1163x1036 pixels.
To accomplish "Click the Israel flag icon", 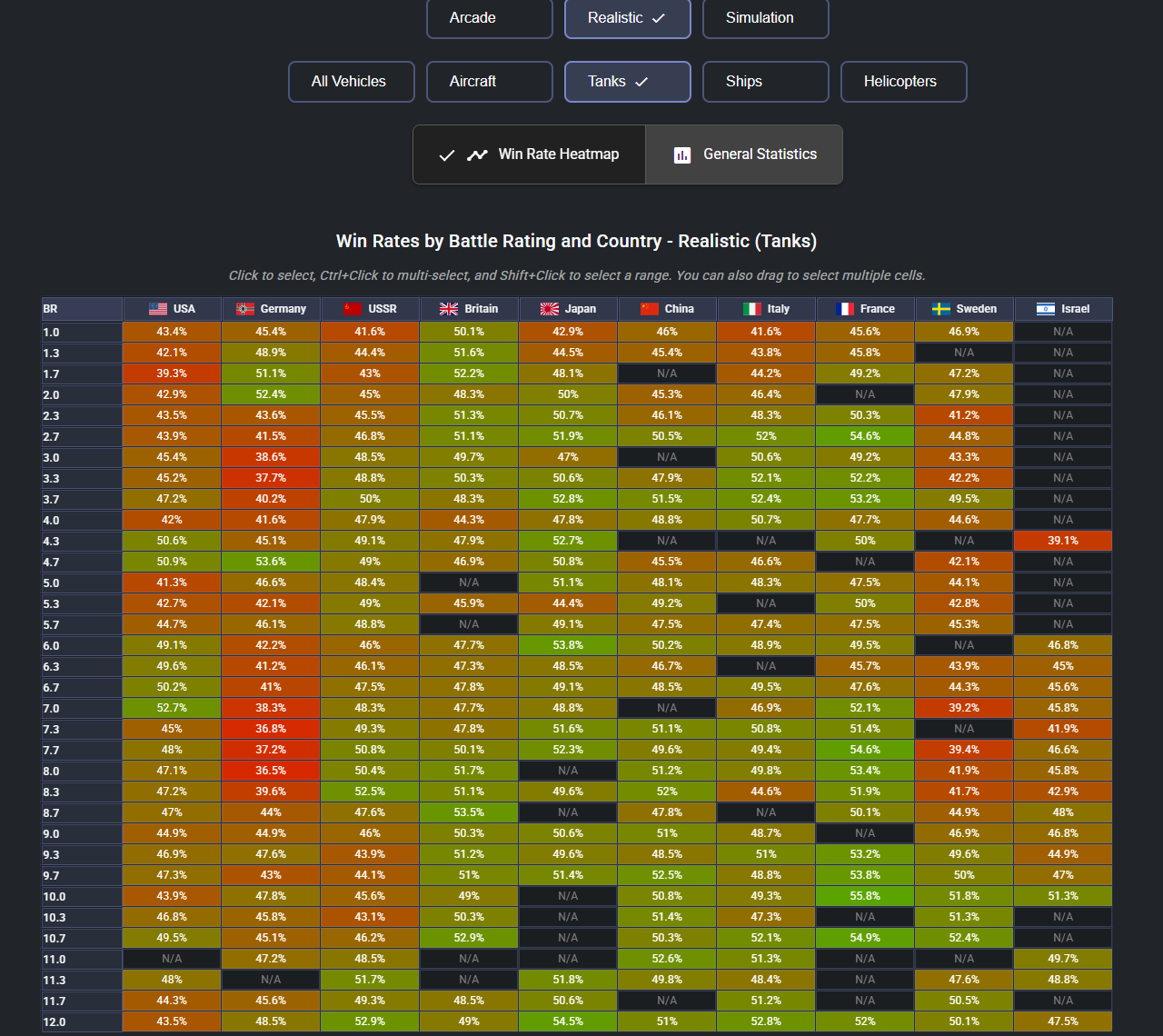I will tap(1046, 309).
